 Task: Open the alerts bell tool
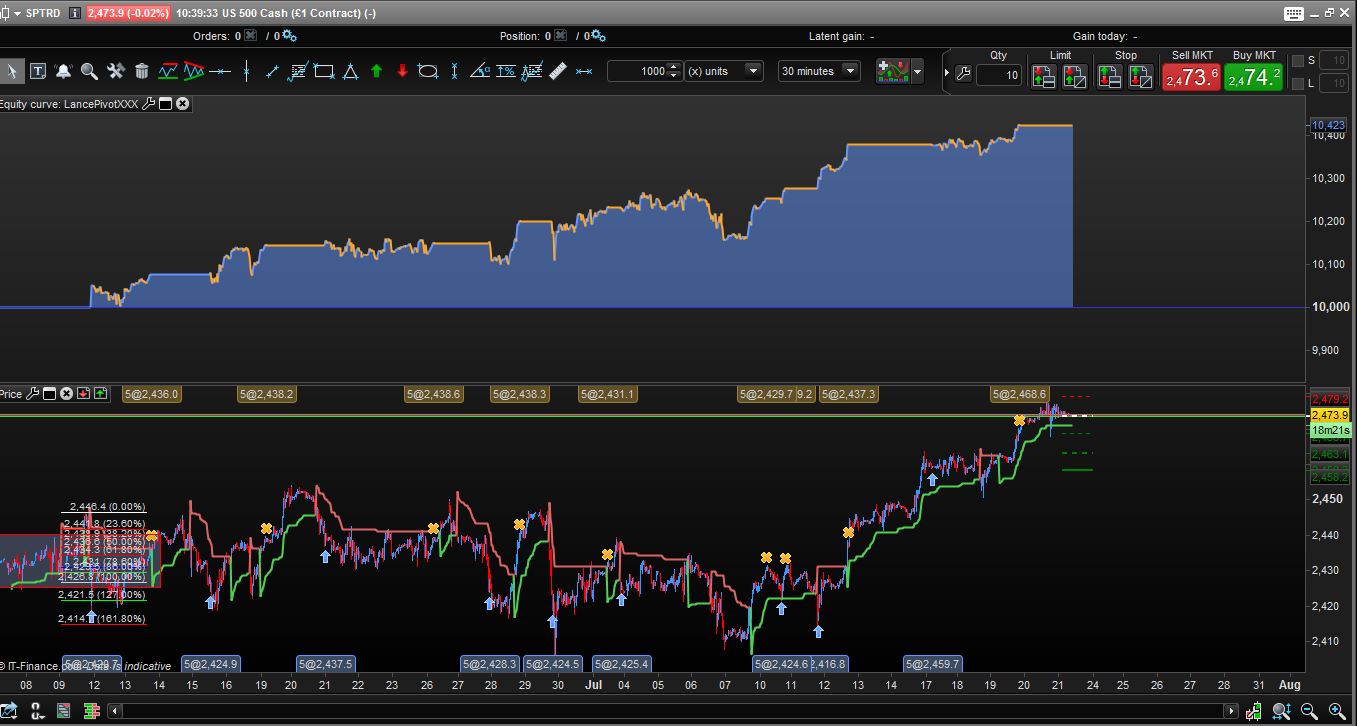63,71
